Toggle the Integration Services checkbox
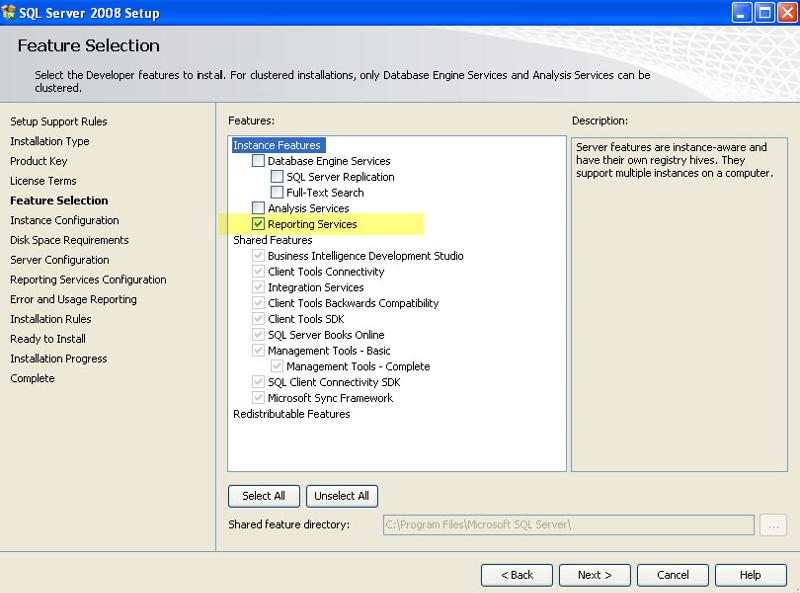The width and height of the screenshot is (800, 593). point(258,287)
